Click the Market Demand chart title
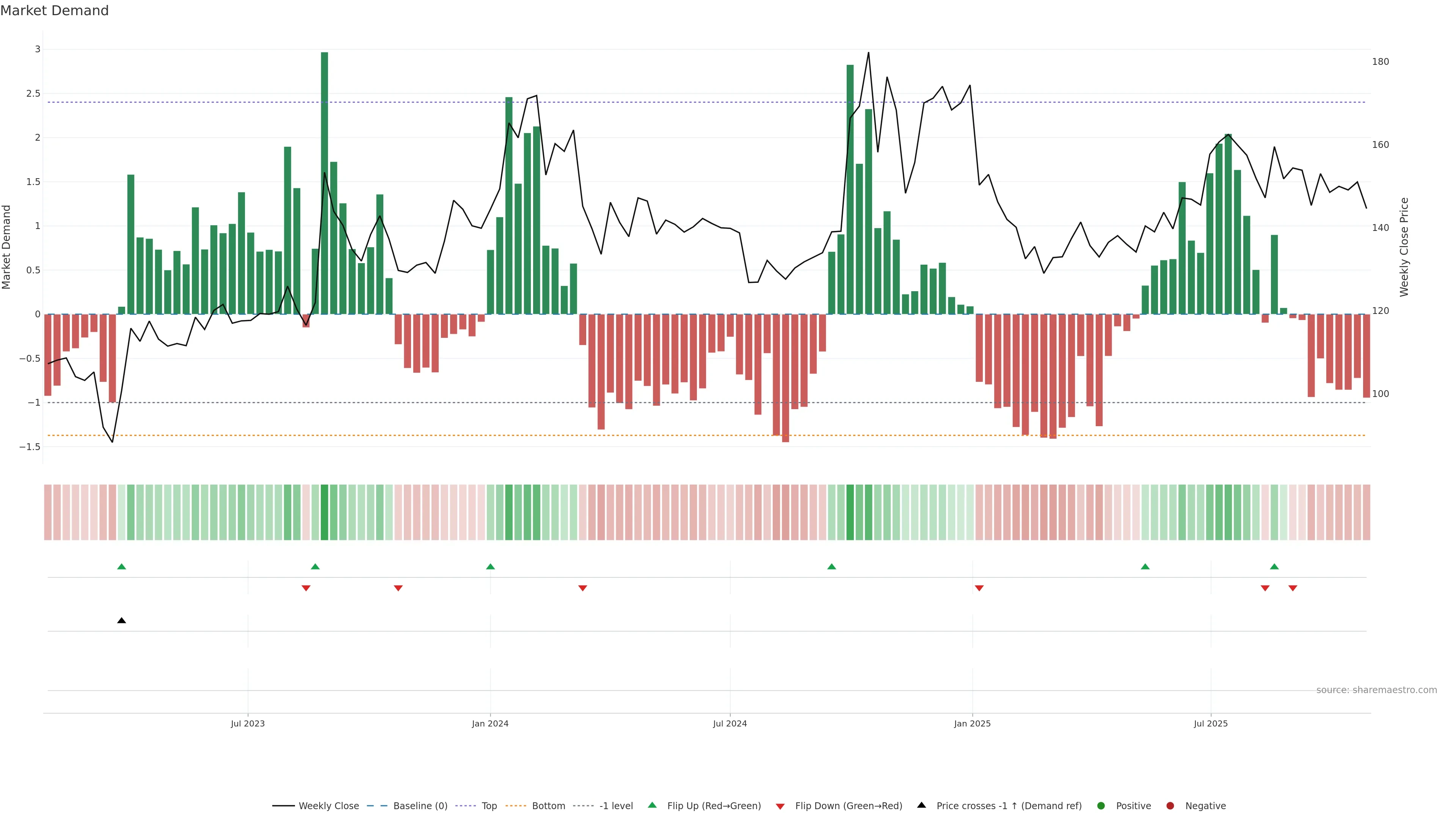The width and height of the screenshot is (1456, 819). (54, 11)
